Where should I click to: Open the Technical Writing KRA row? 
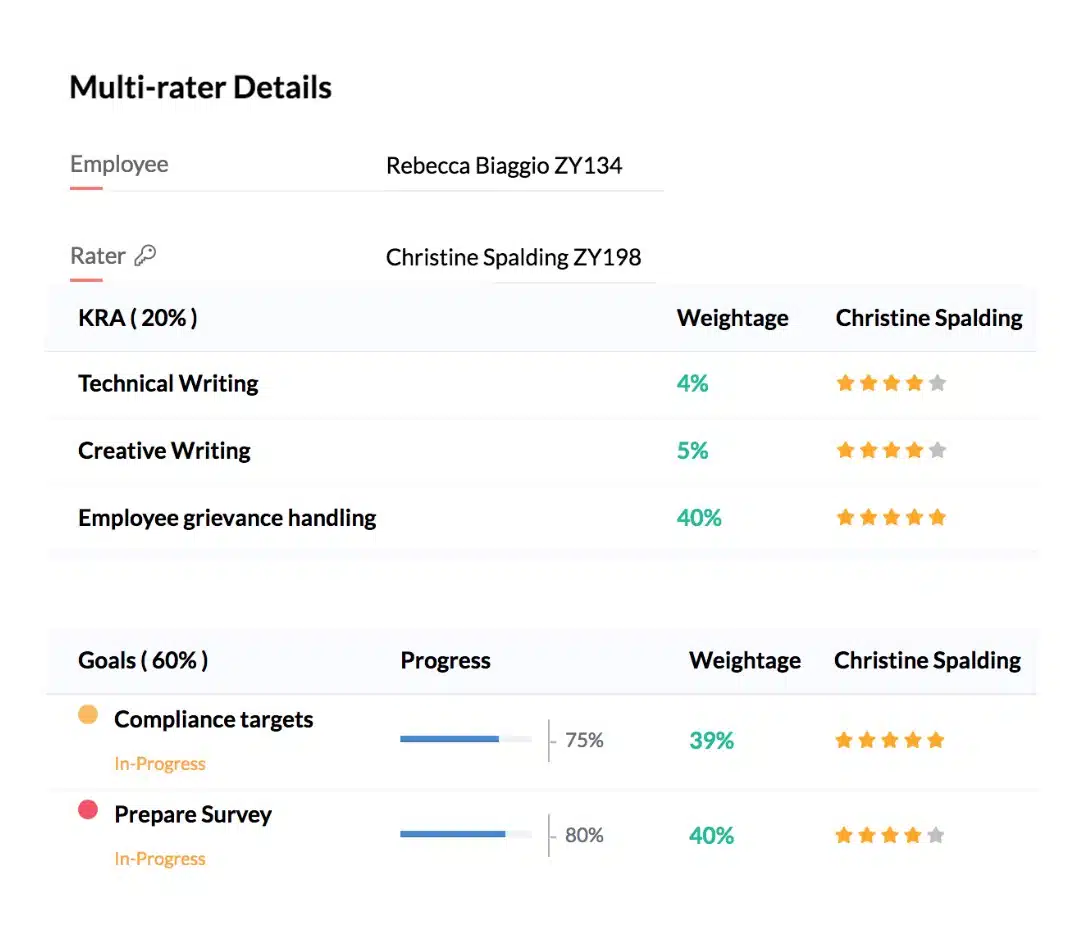(168, 383)
